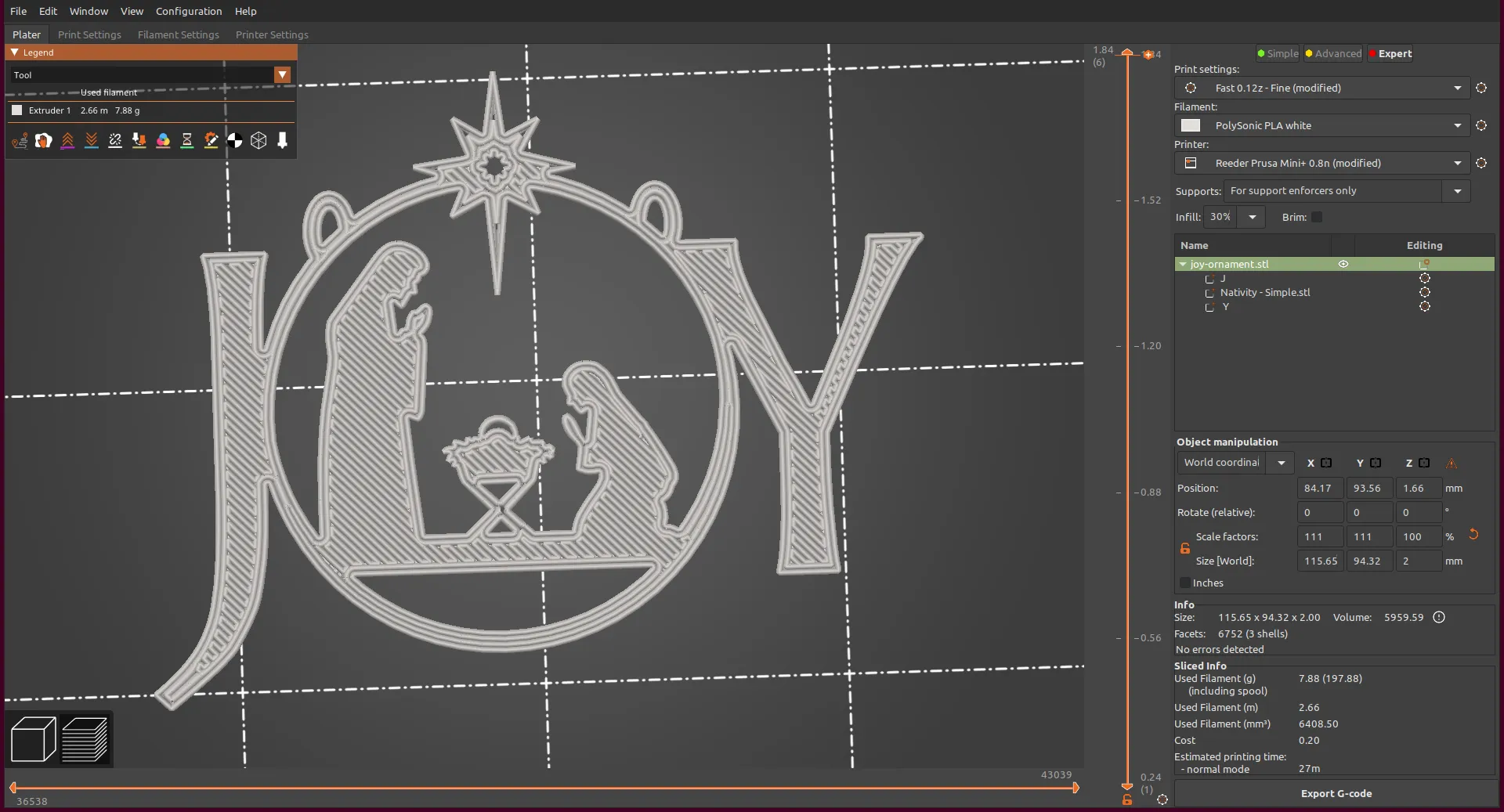Enable the Brim checkbox

(x=1317, y=217)
